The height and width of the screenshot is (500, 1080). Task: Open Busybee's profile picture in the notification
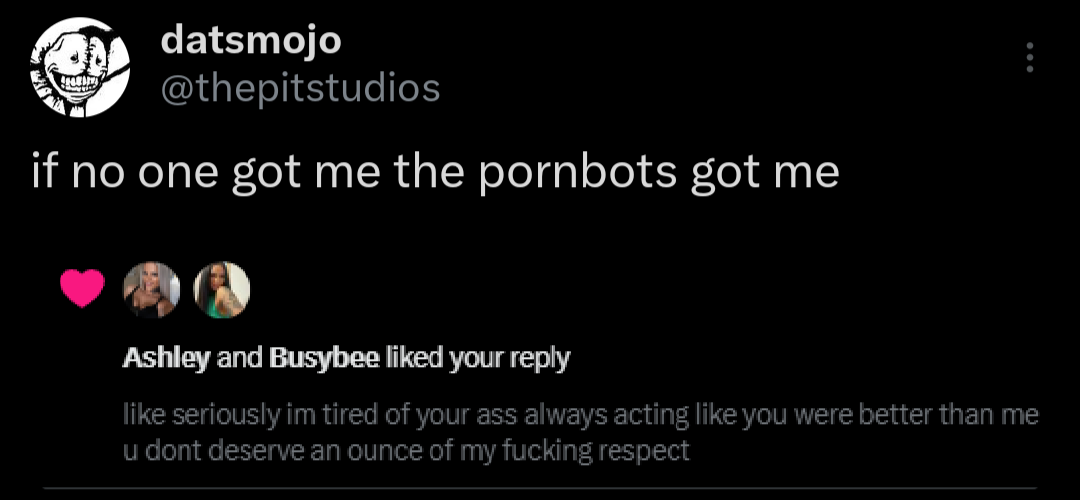click(221, 288)
